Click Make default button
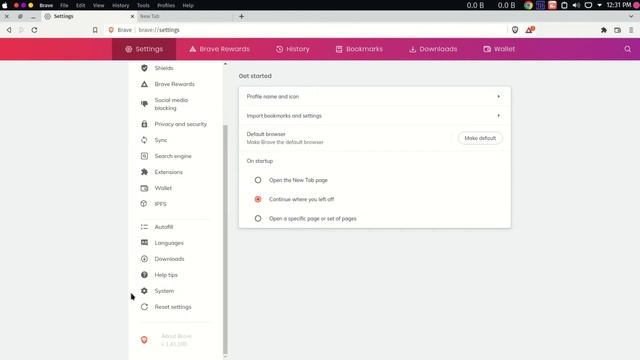Viewport: 640px width, 360px height. (480, 138)
